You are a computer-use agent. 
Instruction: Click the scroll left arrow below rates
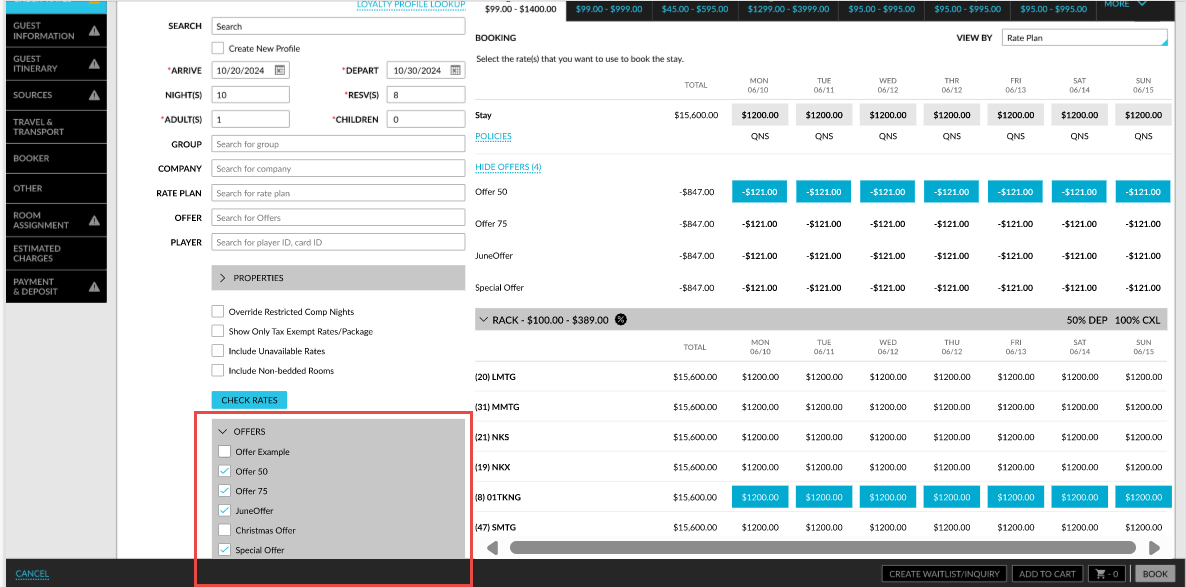tap(492, 548)
